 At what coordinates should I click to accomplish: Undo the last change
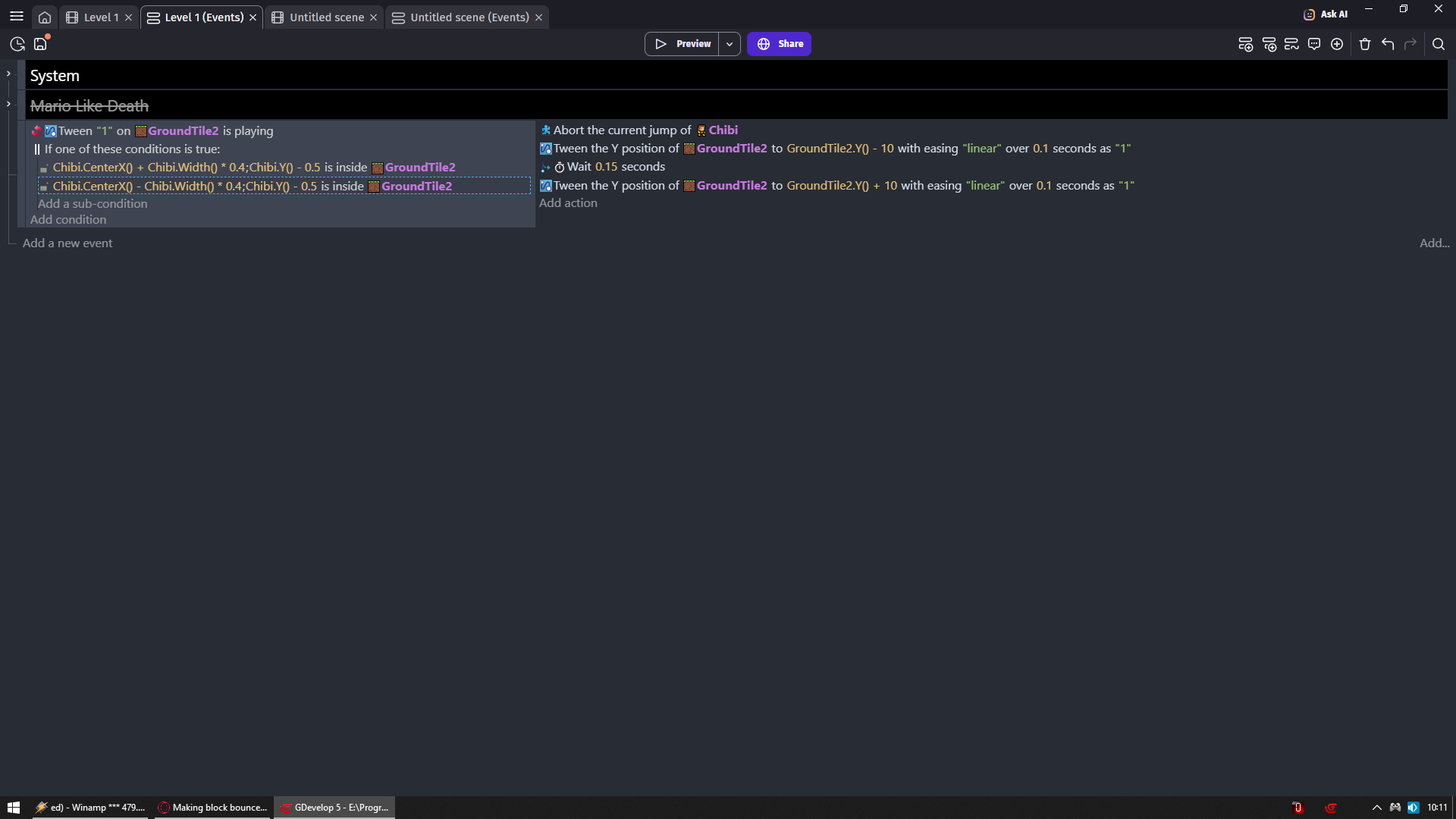pos(1388,45)
